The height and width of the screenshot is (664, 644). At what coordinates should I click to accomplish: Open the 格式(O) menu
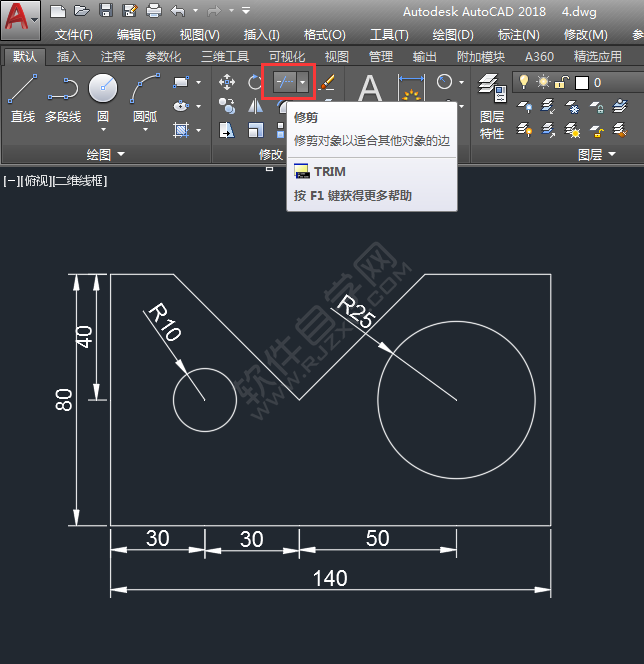[x=325, y=35]
